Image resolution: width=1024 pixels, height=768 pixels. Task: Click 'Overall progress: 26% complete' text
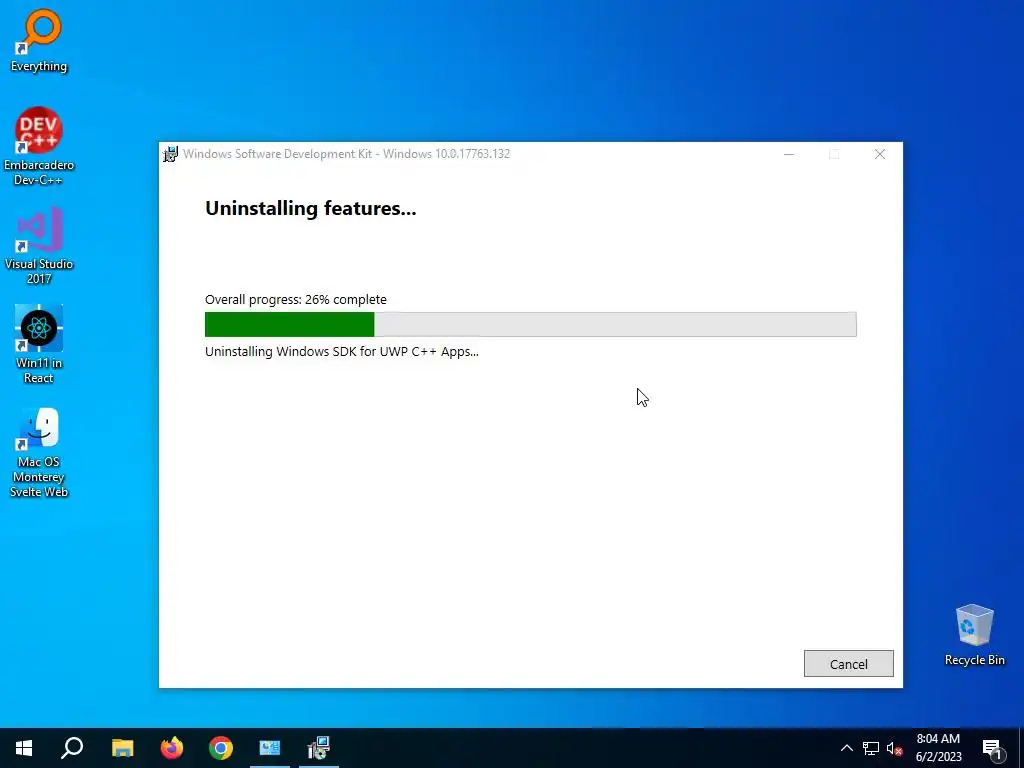(296, 299)
